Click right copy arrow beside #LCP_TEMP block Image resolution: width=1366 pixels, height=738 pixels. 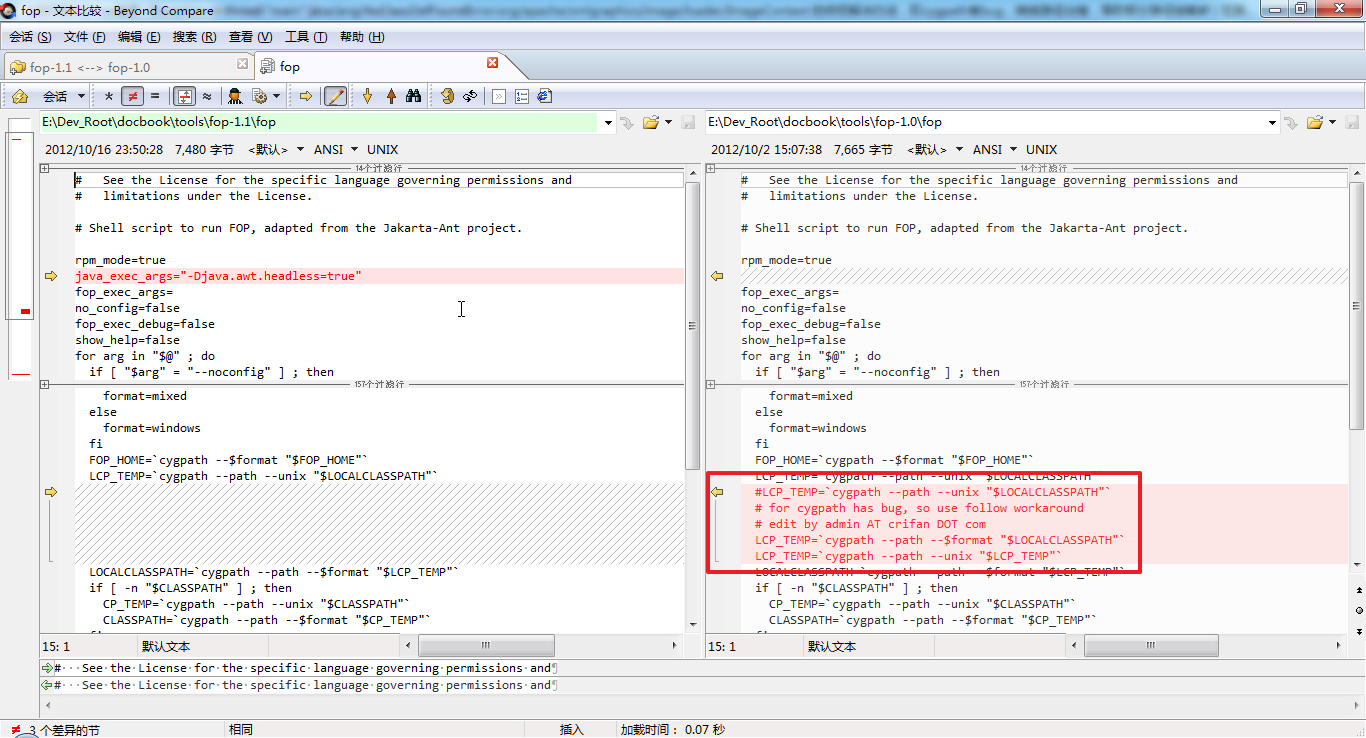716,492
